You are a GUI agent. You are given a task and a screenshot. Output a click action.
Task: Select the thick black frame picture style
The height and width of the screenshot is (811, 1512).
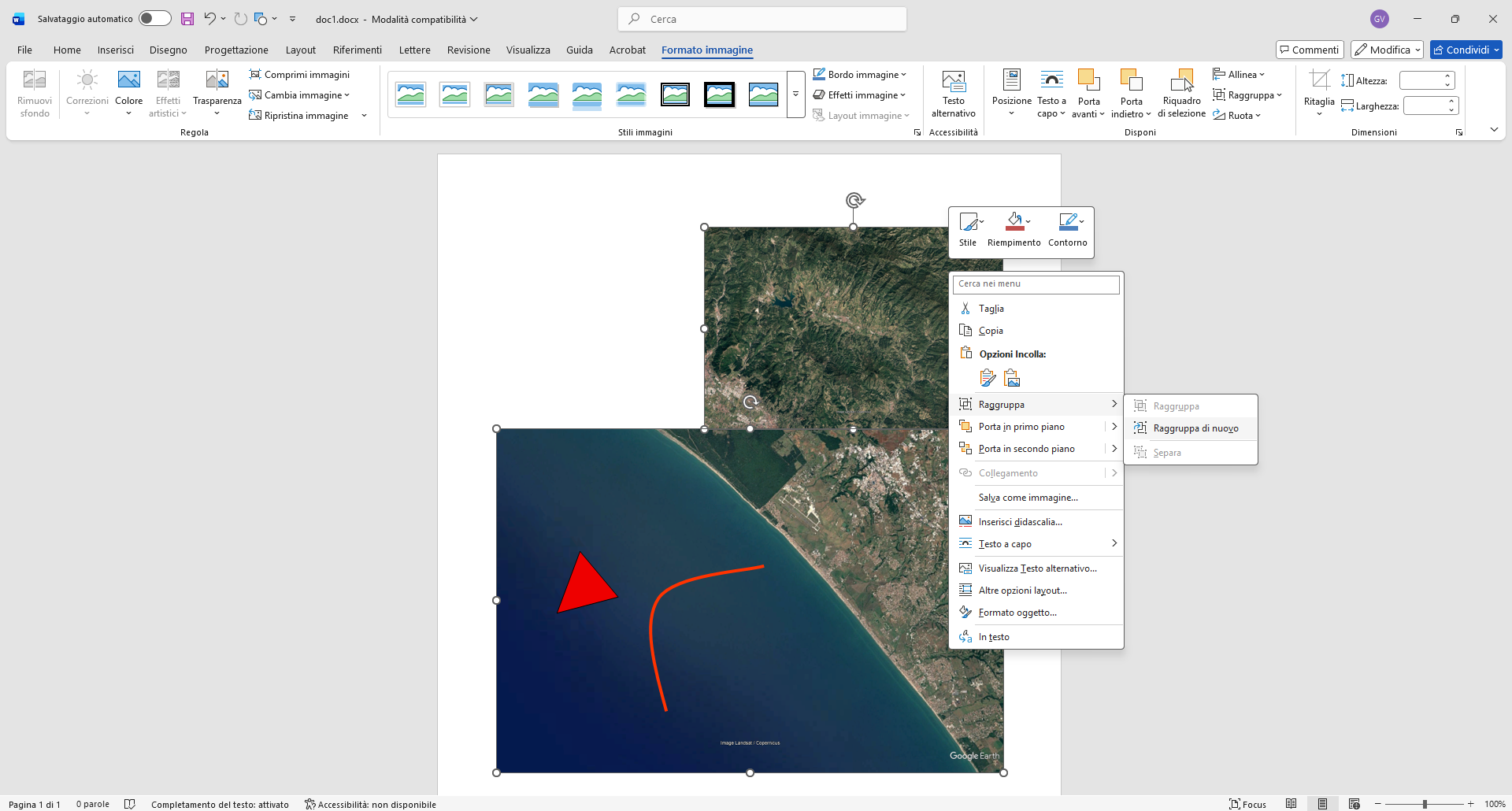click(719, 94)
